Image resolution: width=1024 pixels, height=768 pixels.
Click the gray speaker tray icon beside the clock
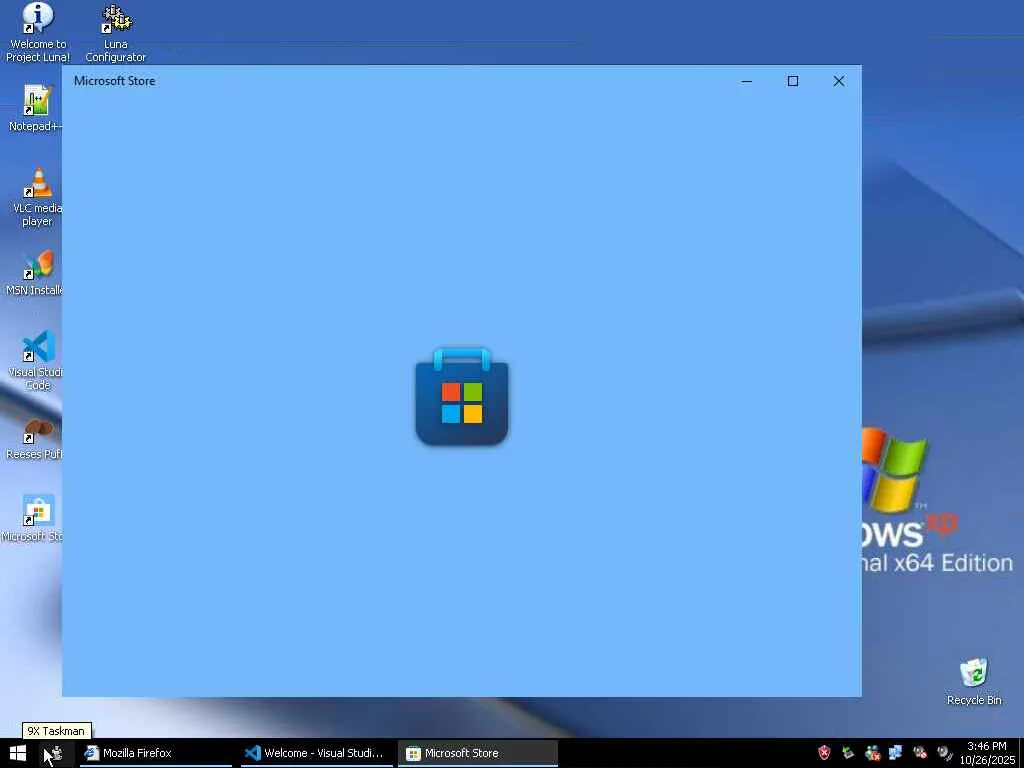944,753
